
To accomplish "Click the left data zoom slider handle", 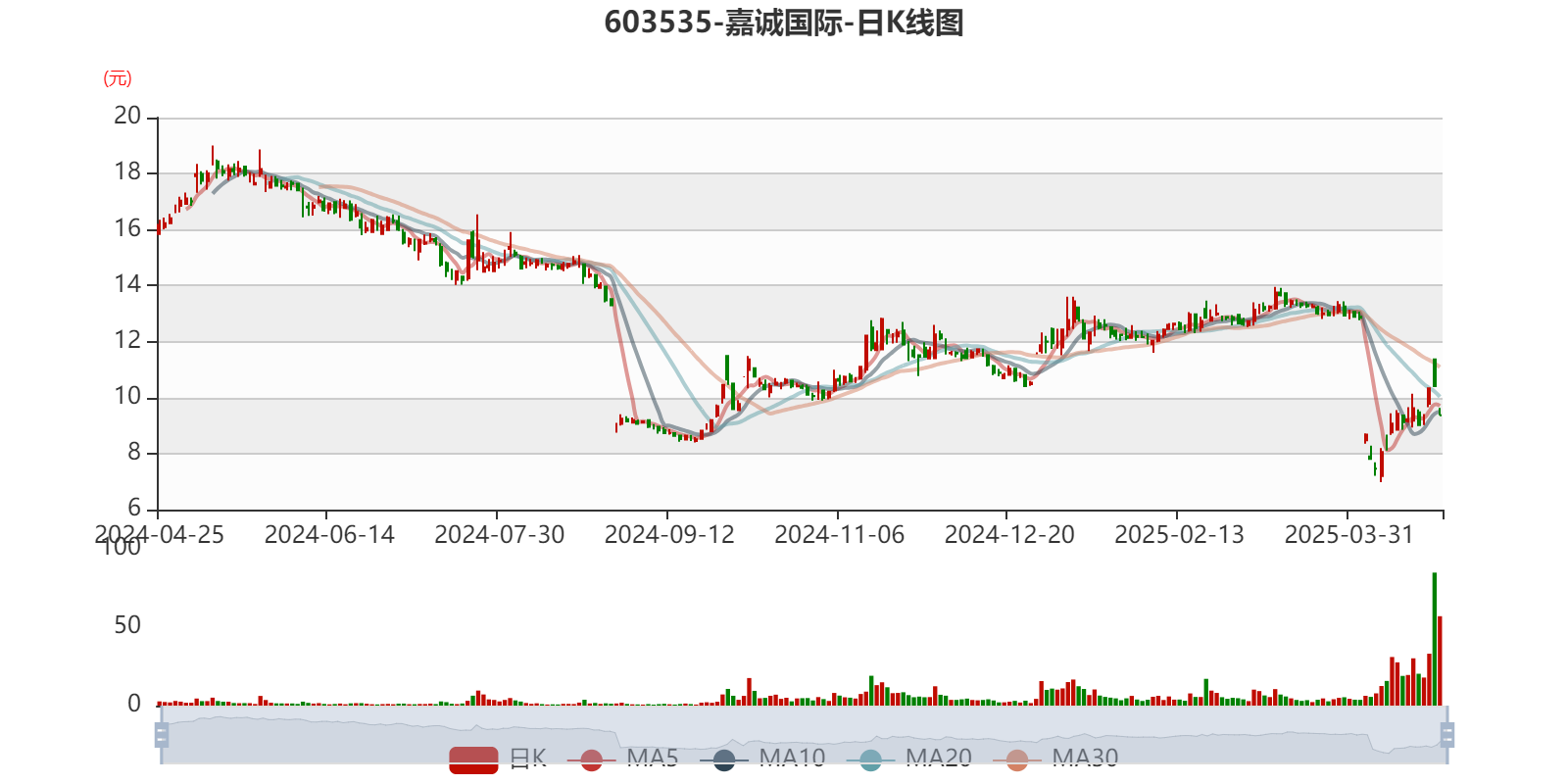I will point(162,735).
